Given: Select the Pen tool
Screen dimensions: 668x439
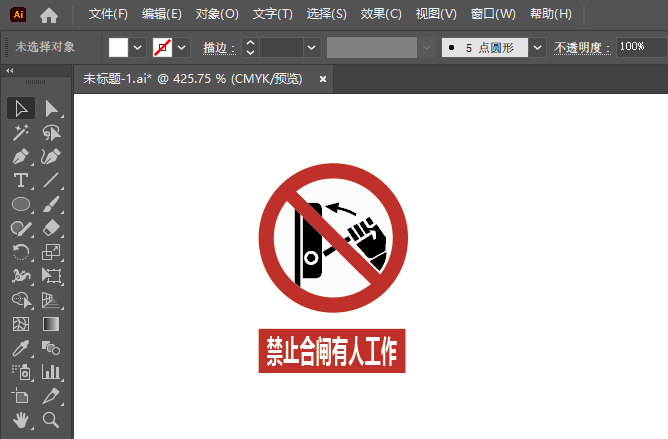Looking at the screenshot, I should pos(21,156).
